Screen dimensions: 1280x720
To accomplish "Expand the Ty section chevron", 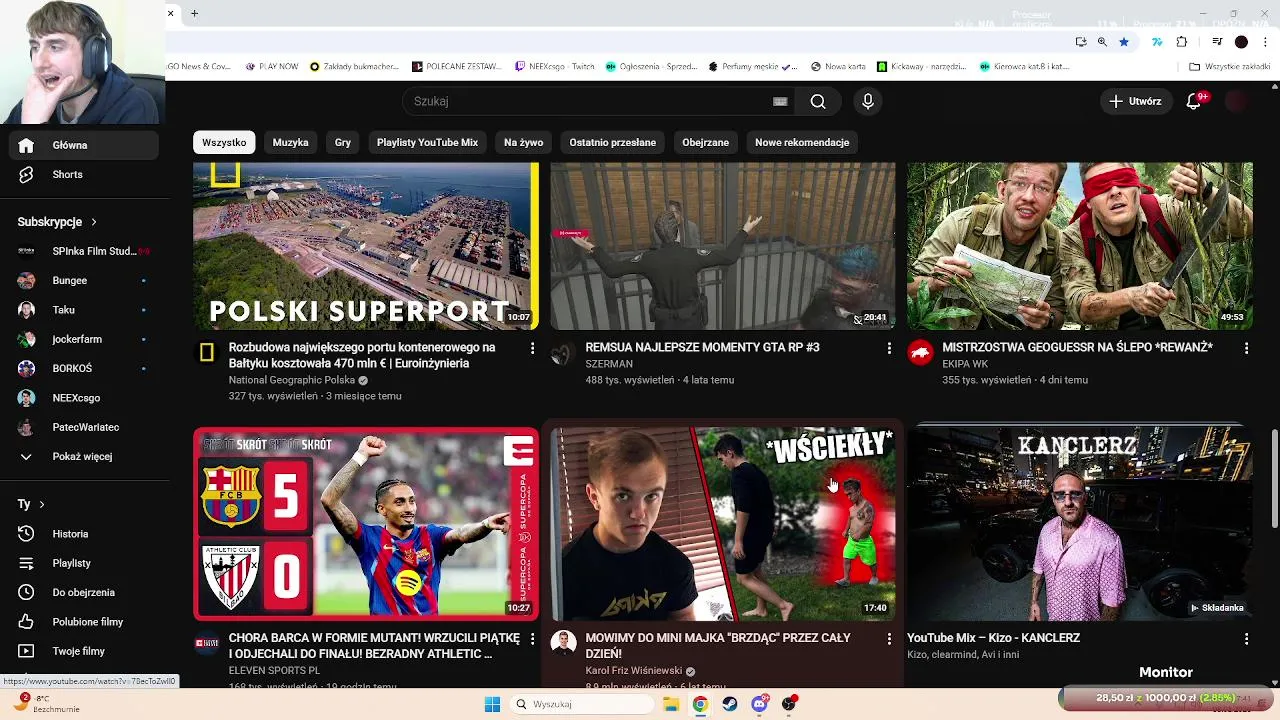I will point(42,504).
